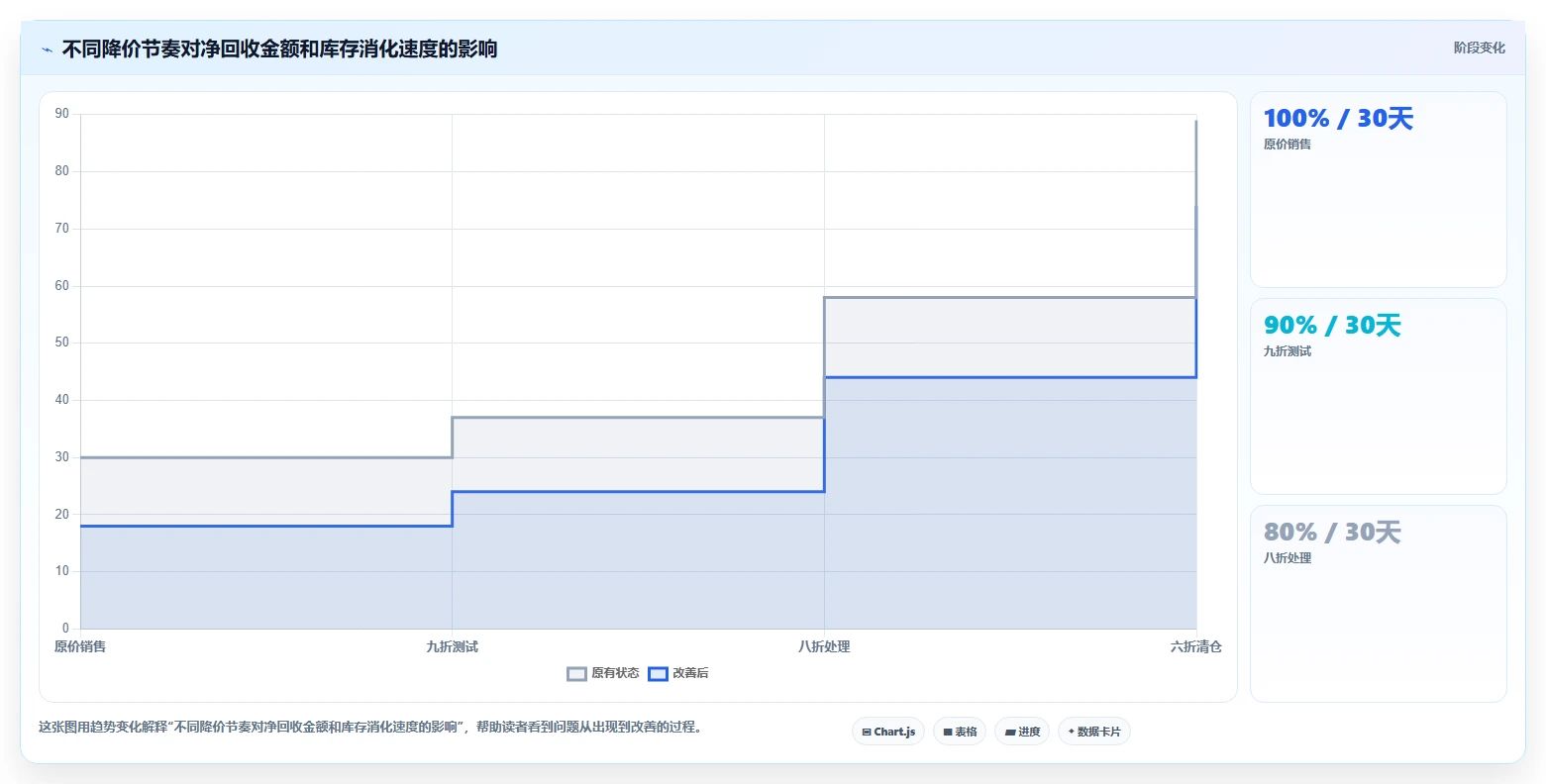The image size is (1546, 784).
Task: Click the blue step line at level 44
Action: pyautogui.click(x=1010, y=377)
